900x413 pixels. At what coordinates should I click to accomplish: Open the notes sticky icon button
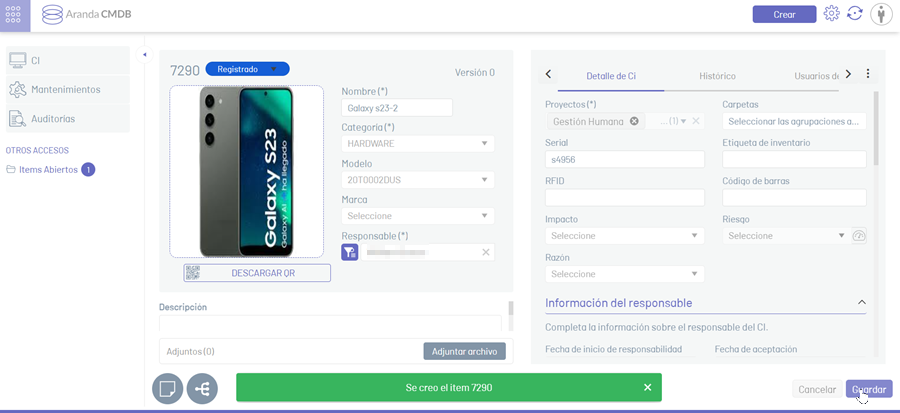click(x=167, y=389)
